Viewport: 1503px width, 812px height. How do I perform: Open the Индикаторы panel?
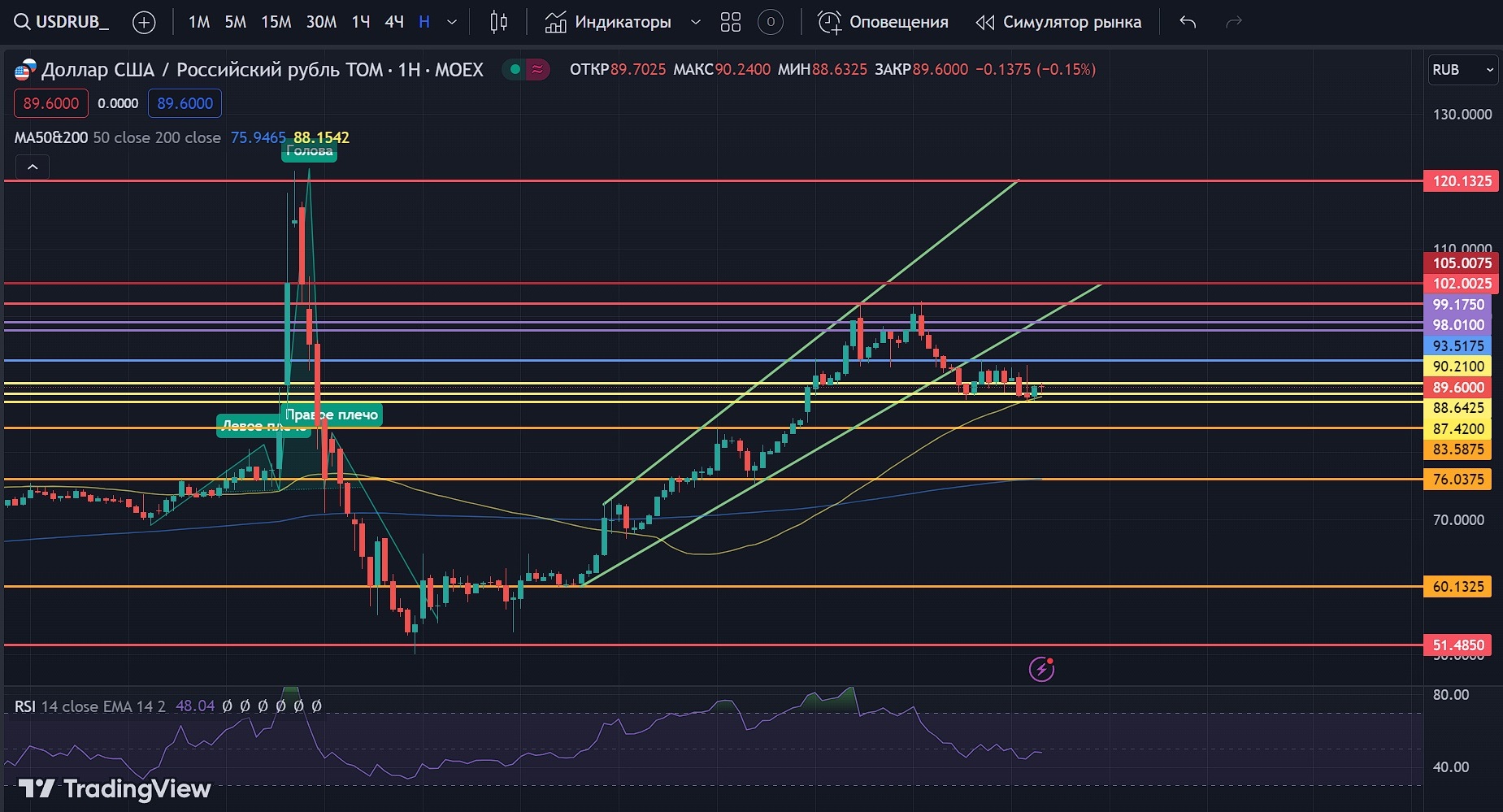point(609,23)
